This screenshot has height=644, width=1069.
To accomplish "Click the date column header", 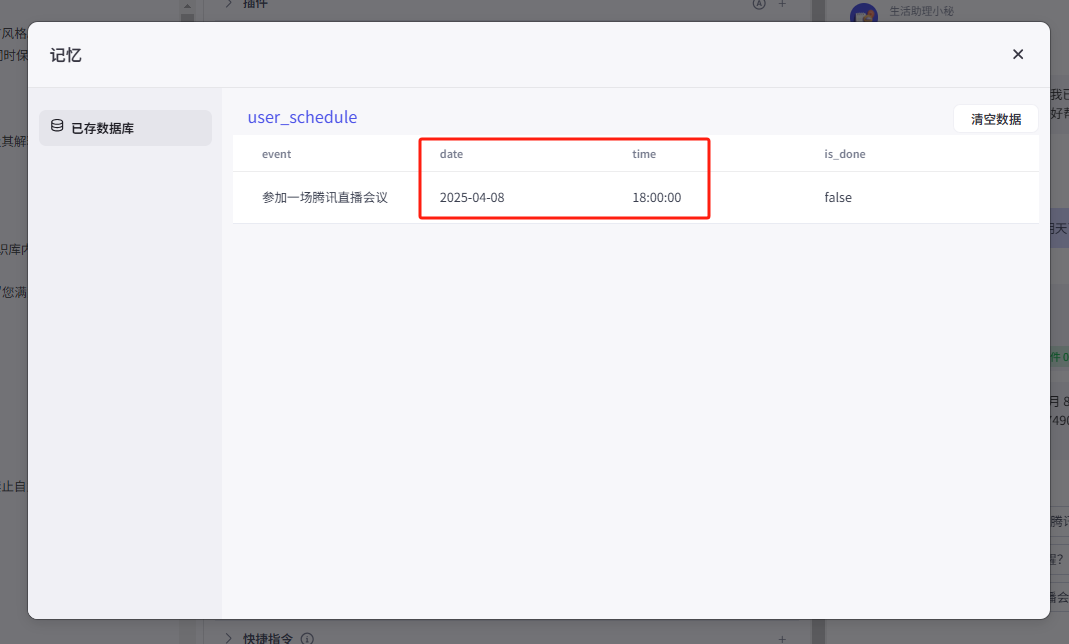I will pyautogui.click(x=451, y=154).
